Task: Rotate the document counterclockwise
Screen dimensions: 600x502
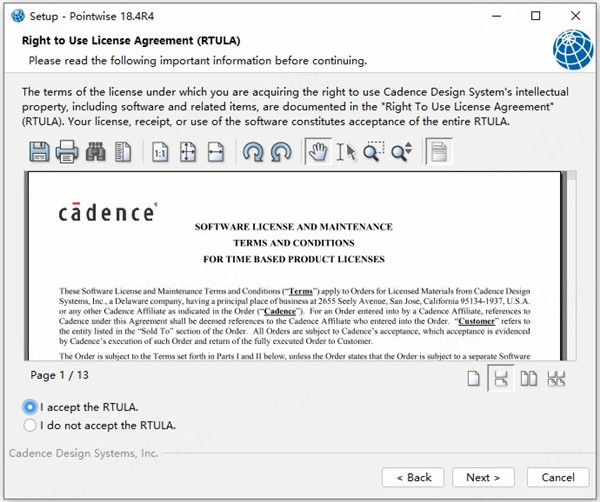Action: 281,152
